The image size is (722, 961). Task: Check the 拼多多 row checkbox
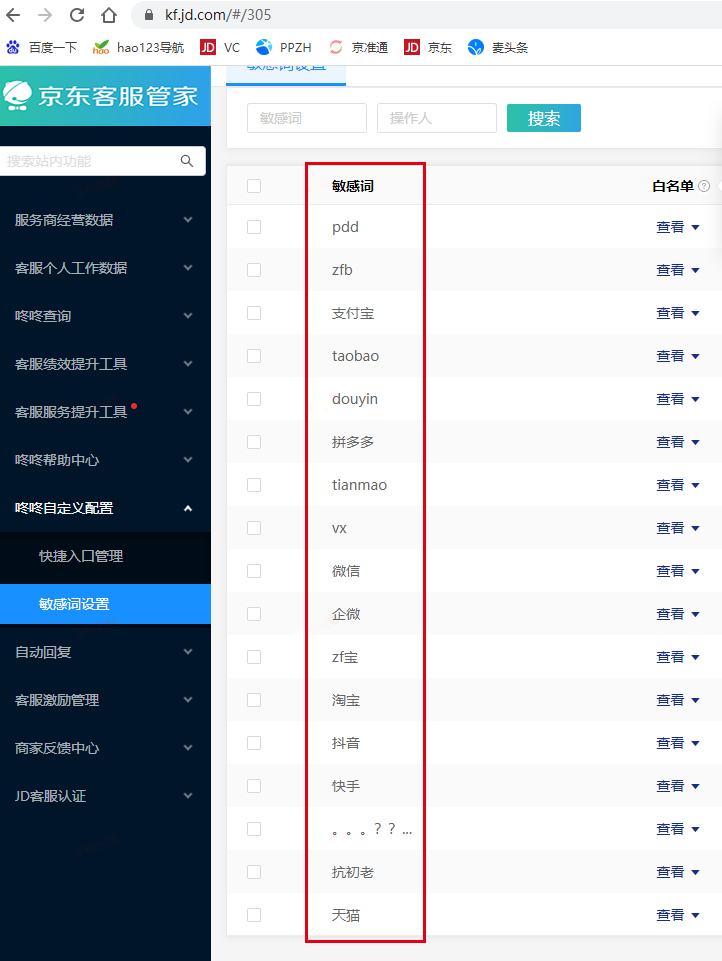pyautogui.click(x=254, y=442)
